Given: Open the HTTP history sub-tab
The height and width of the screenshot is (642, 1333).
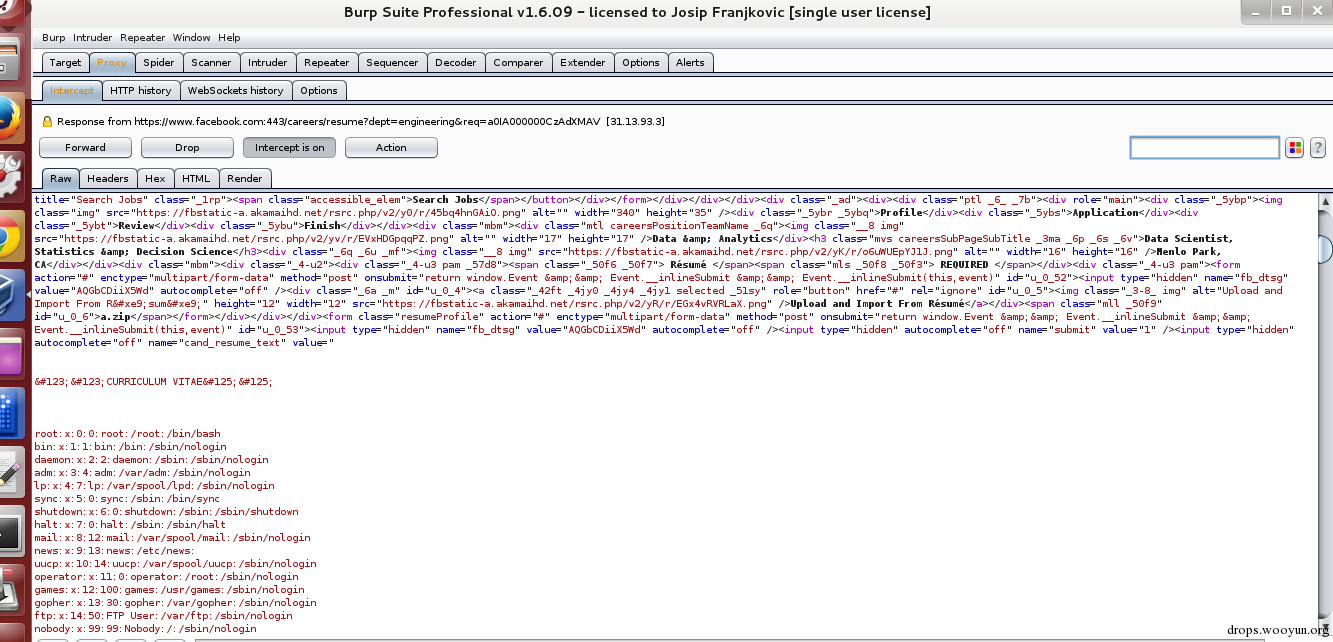Looking at the screenshot, I should coord(141,90).
